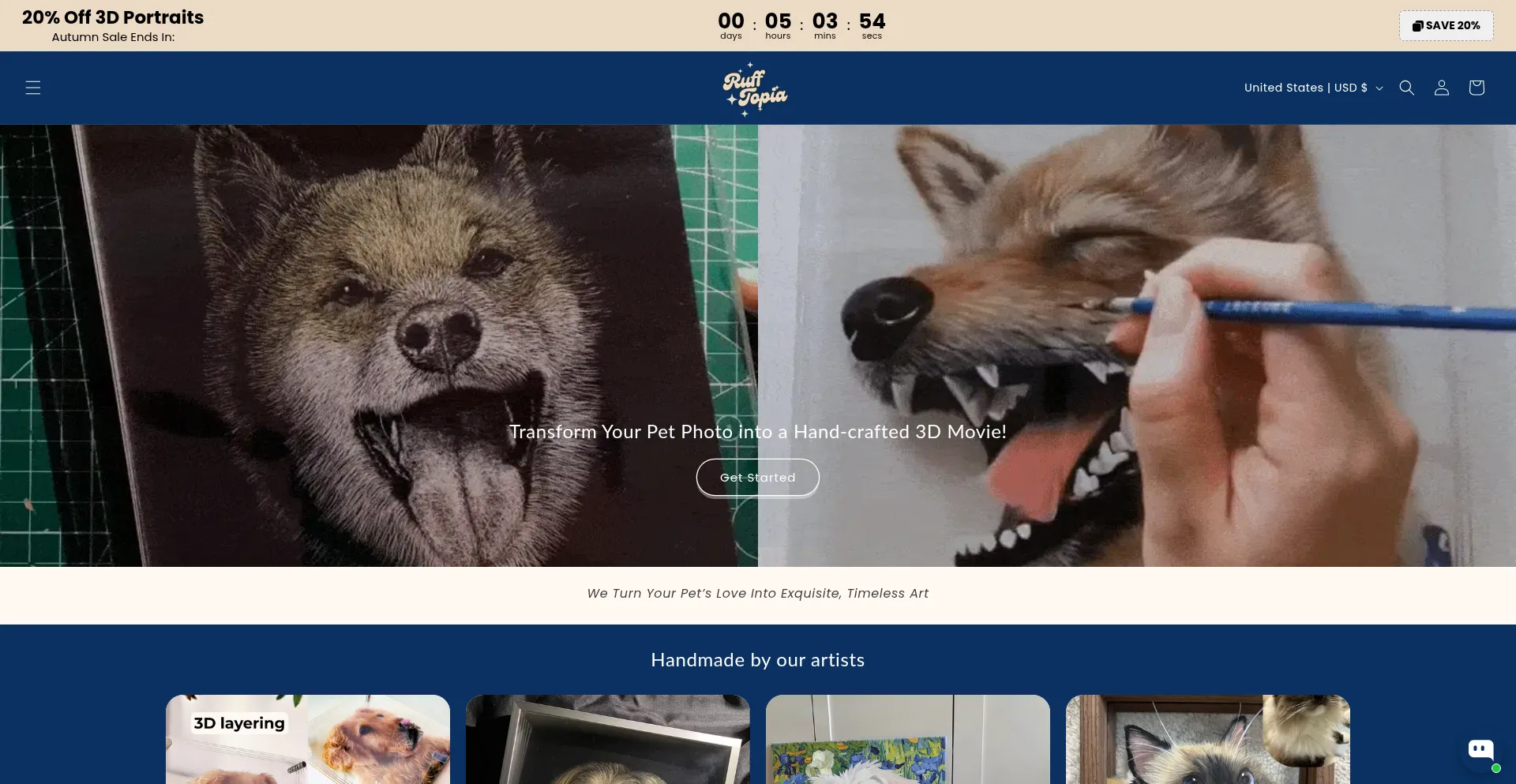Open the blue floral painting card
This screenshot has height=784, width=1516.
point(908,739)
